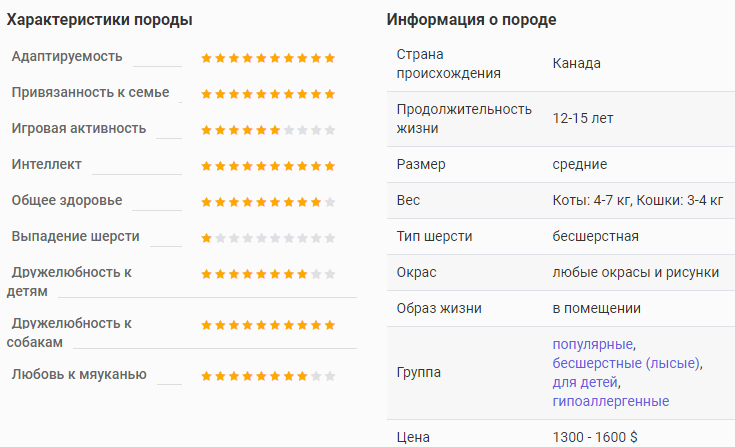This screenshot has width=735, height=447.
Task: Click the популярные group link
Action: 593,344
